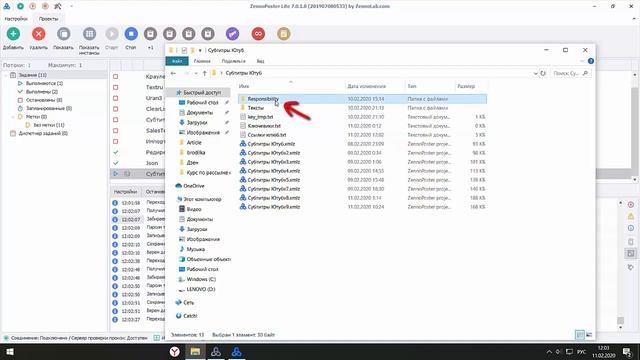Show hidden tray icons chevron
This screenshot has width=640, height=360.
549,351
